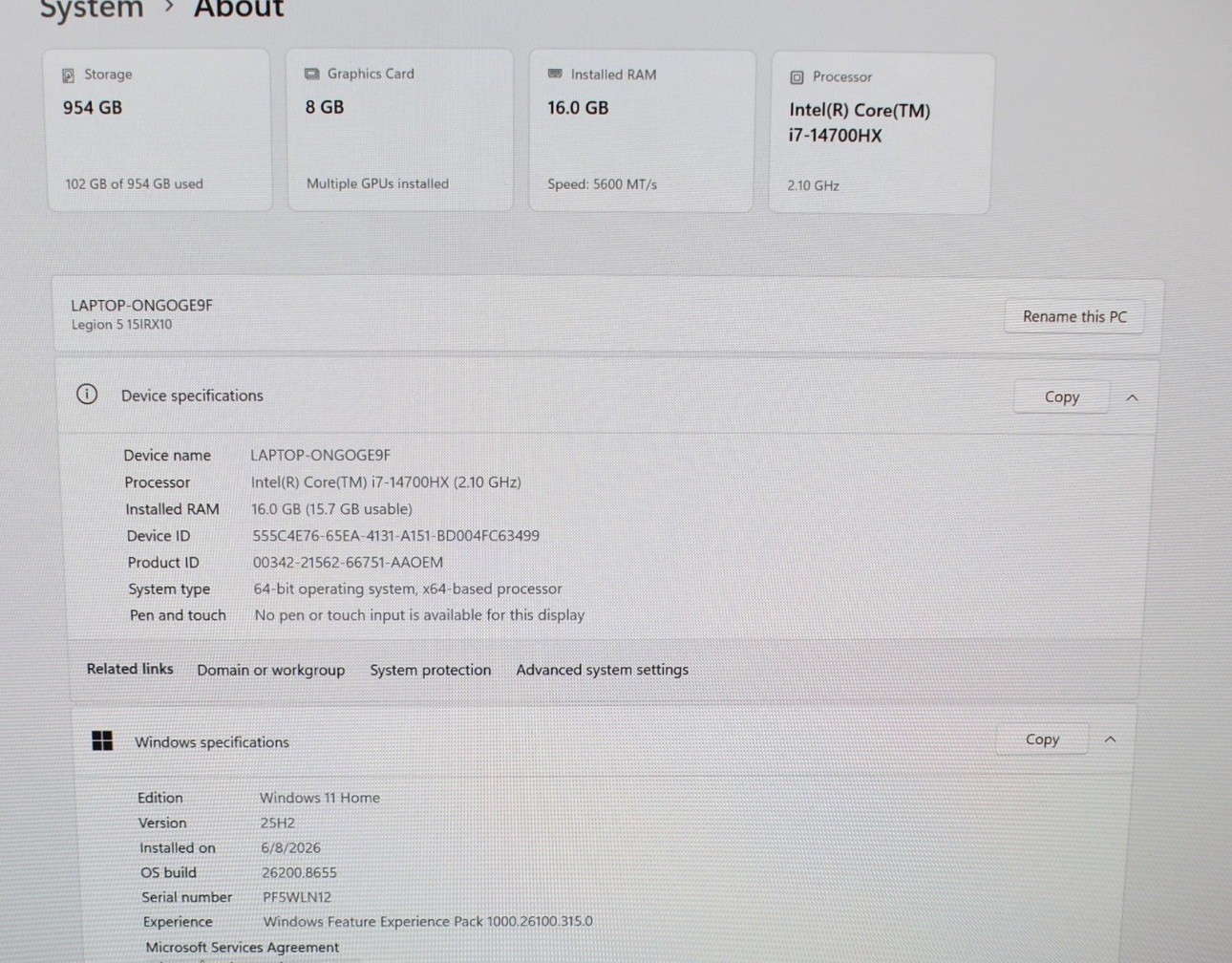This screenshot has width=1232, height=963.
Task: Select the No pen or touch input text
Action: coord(419,615)
